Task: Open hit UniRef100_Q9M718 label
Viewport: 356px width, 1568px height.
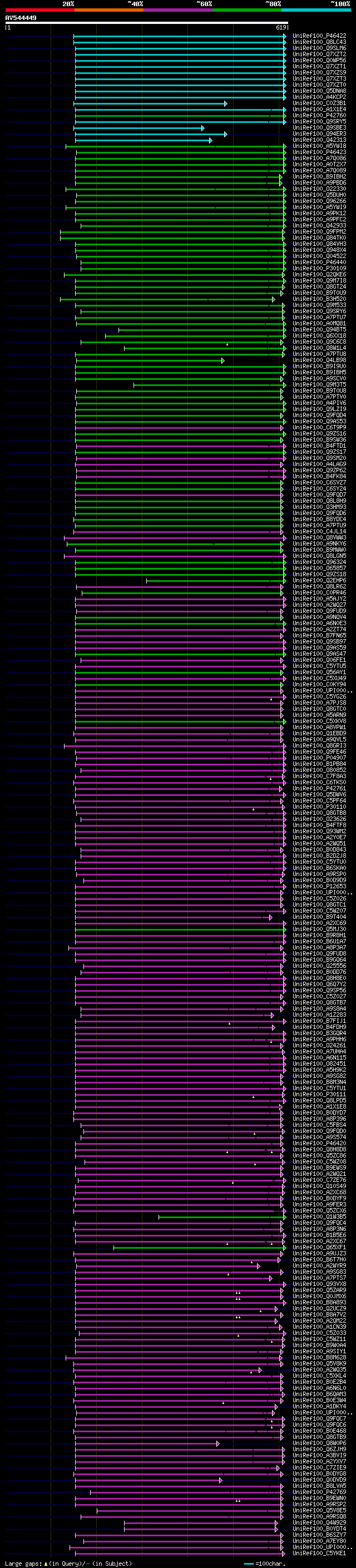Action: coord(319,281)
